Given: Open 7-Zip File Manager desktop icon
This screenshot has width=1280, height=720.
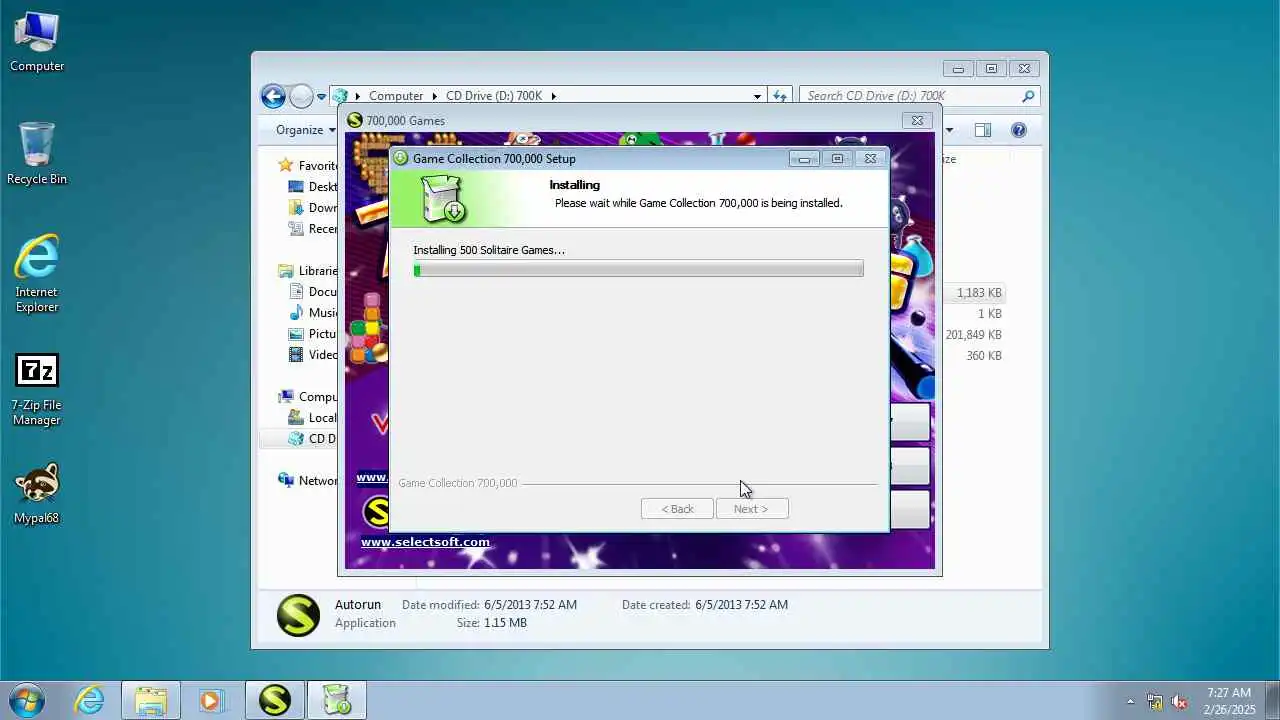Looking at the screenshot, I should pyautogui.click(x=37, y=390).
